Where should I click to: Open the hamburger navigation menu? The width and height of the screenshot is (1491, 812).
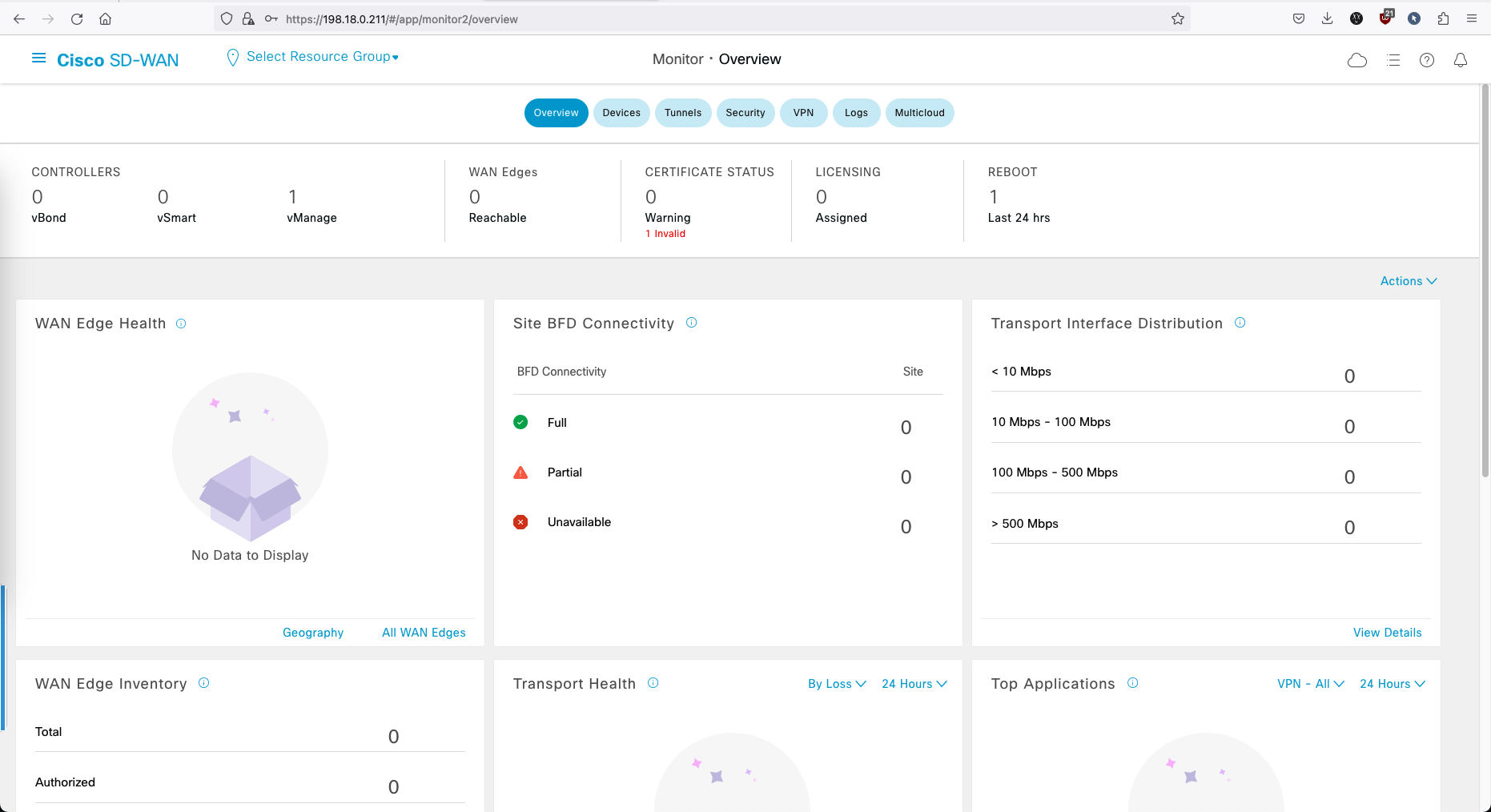(38, 58)
